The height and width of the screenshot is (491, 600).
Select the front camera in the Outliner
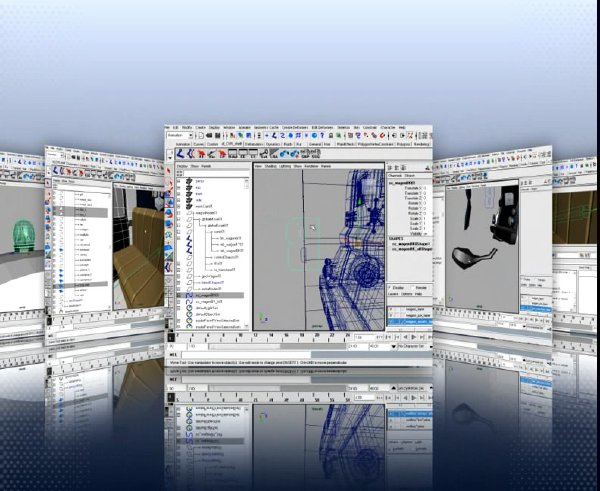pyautogui.click(x=198, y=194)
